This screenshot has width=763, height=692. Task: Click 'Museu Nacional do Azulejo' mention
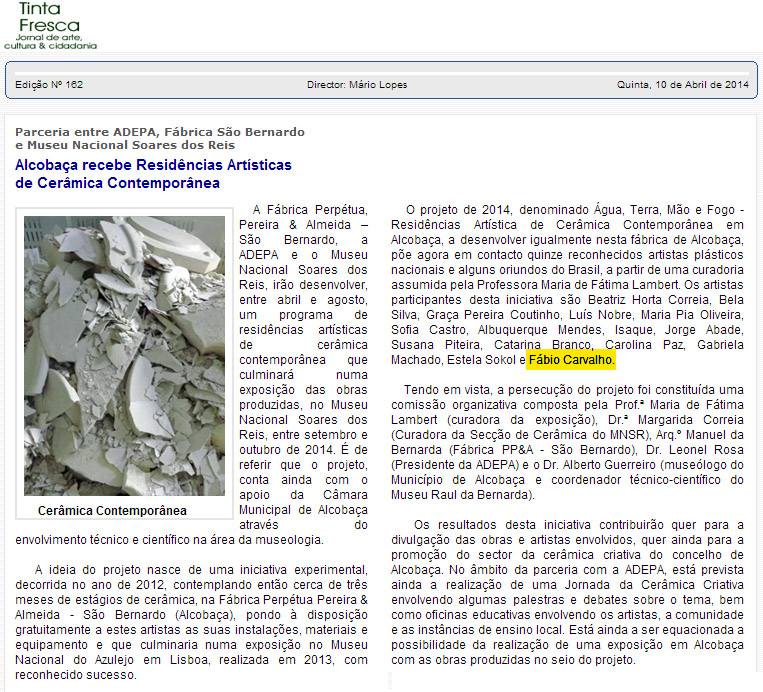[191, 653]
